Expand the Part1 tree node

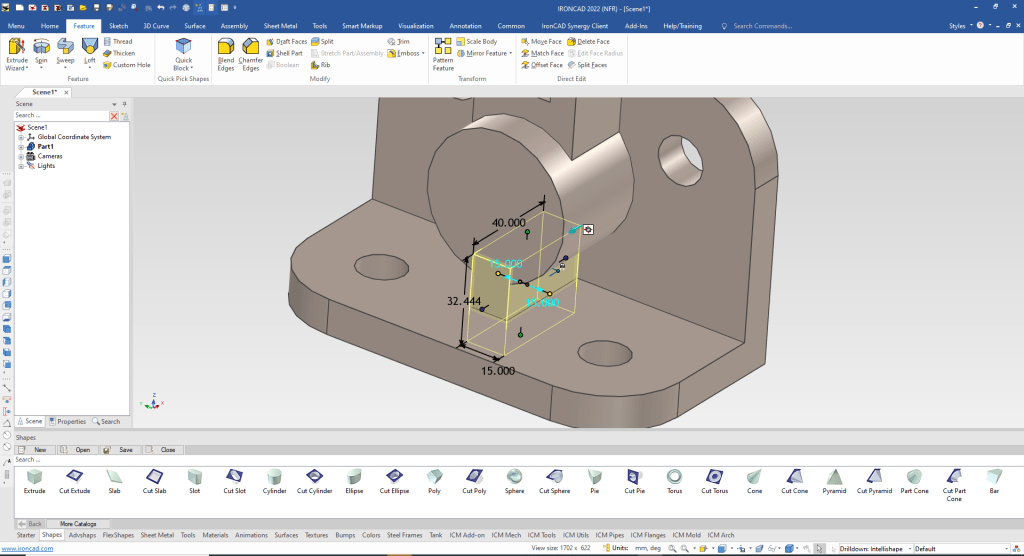click(20, 147)
